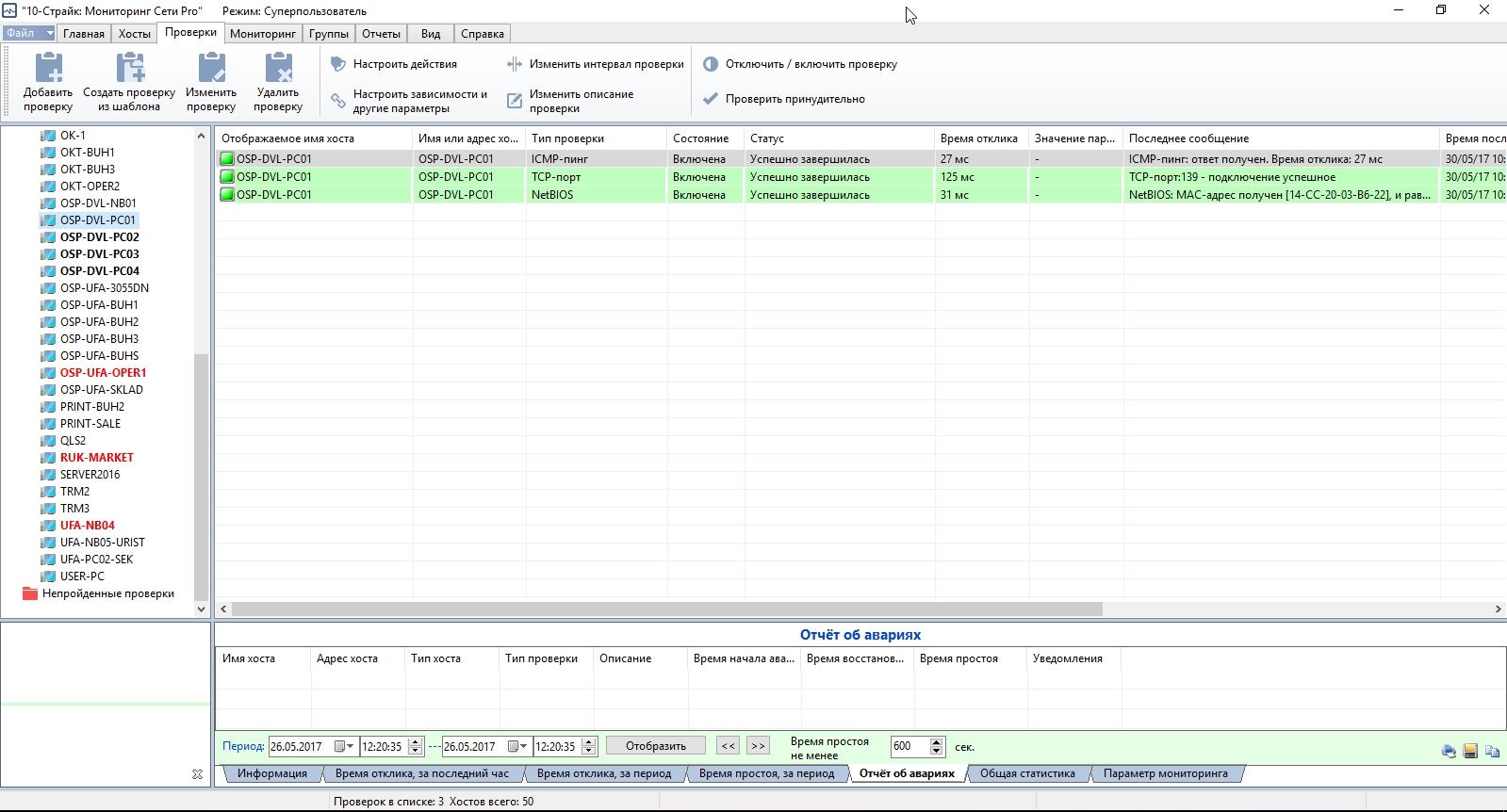The height and width of the screenshot is (812, 1507).
Task: Open Время отклика, за последний час tab
Action: tap(422, 773)
